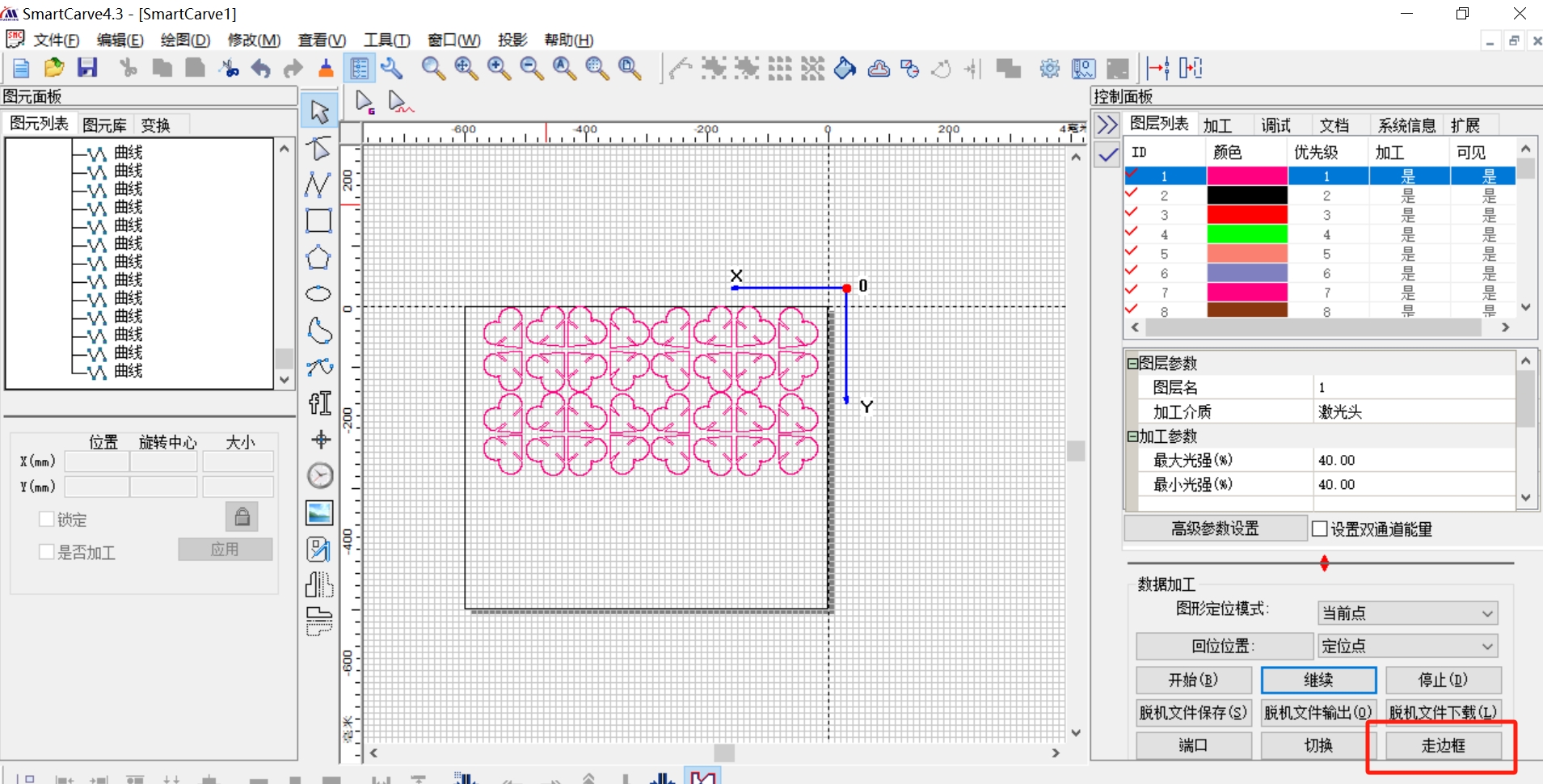
Task: Toggle the red check for layer 5
Action: coord(1132,251)
